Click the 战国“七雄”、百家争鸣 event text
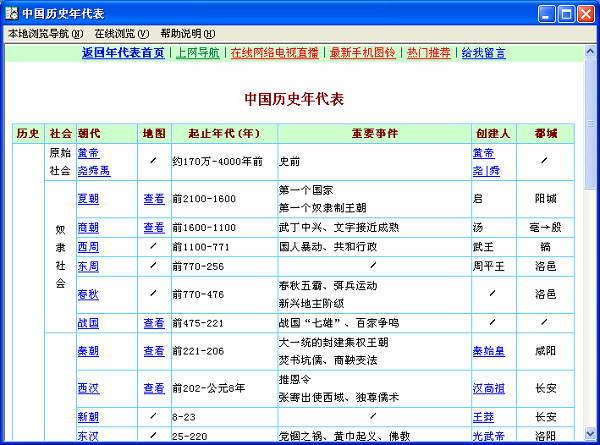 click(339, 323)
